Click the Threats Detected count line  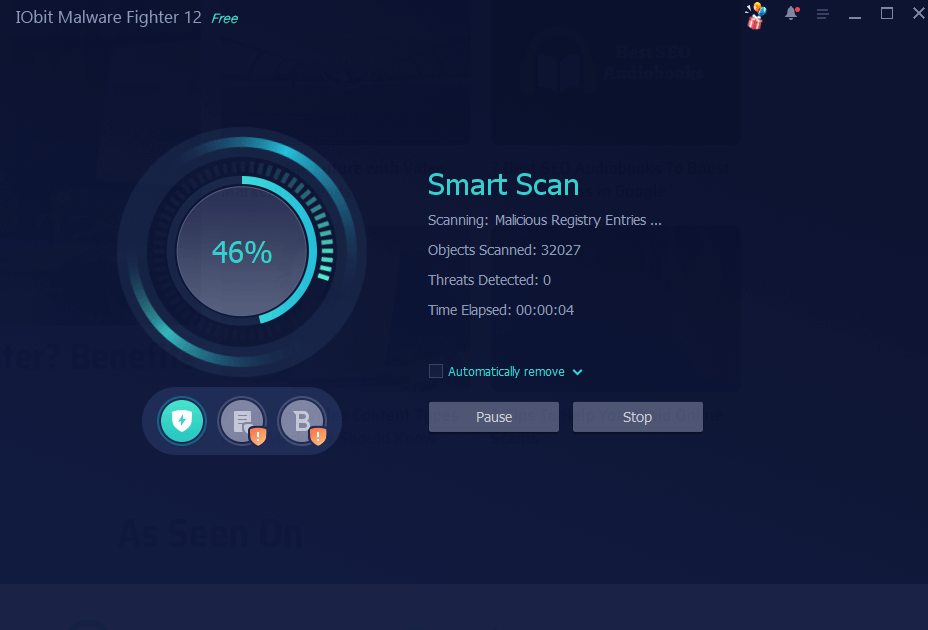click(489, 280)
